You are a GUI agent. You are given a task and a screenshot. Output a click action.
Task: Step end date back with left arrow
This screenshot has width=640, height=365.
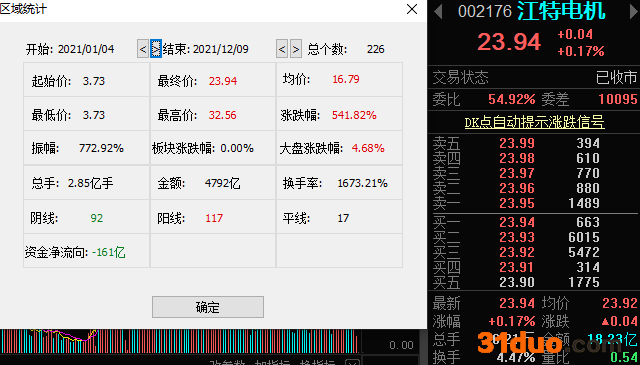282,49
